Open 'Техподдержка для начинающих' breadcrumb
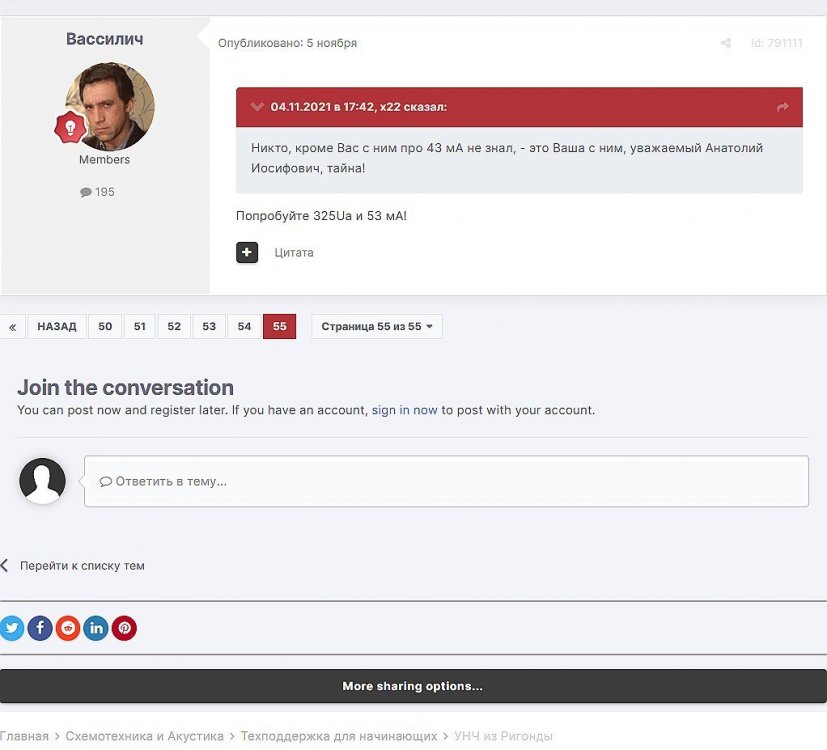 coord(339,736)
